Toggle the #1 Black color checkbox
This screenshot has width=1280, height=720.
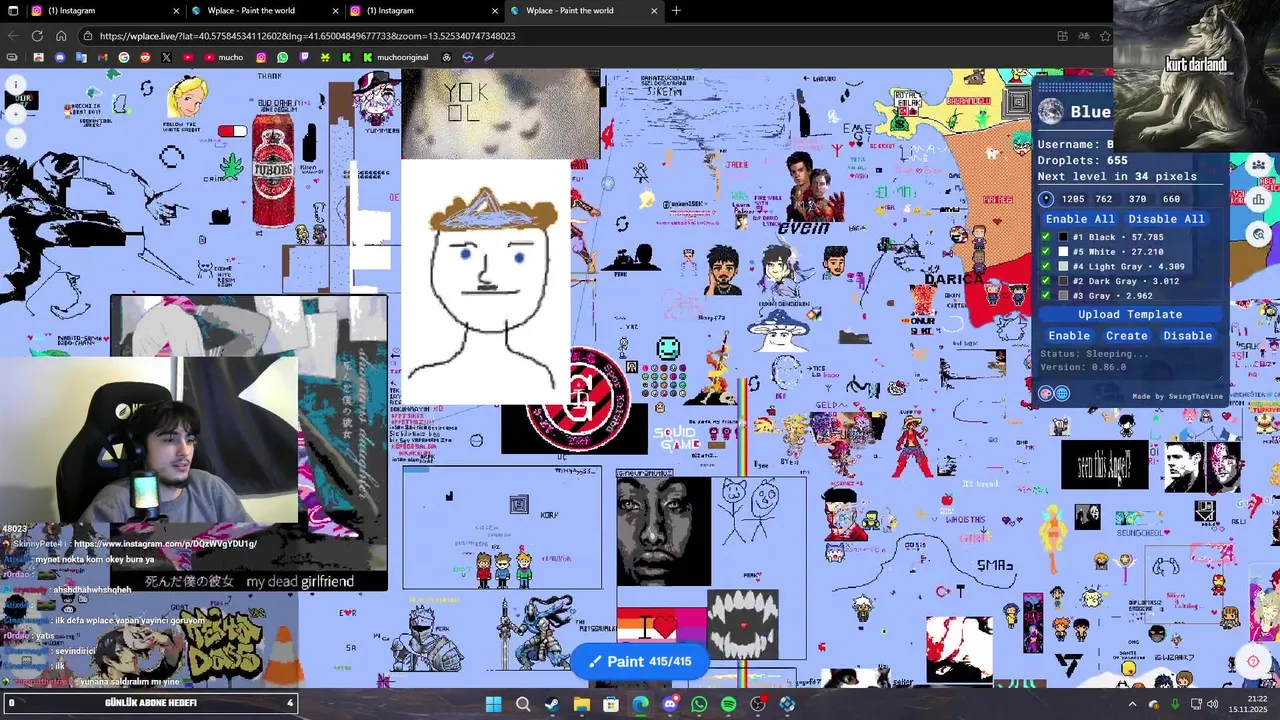coord(1046,237)
